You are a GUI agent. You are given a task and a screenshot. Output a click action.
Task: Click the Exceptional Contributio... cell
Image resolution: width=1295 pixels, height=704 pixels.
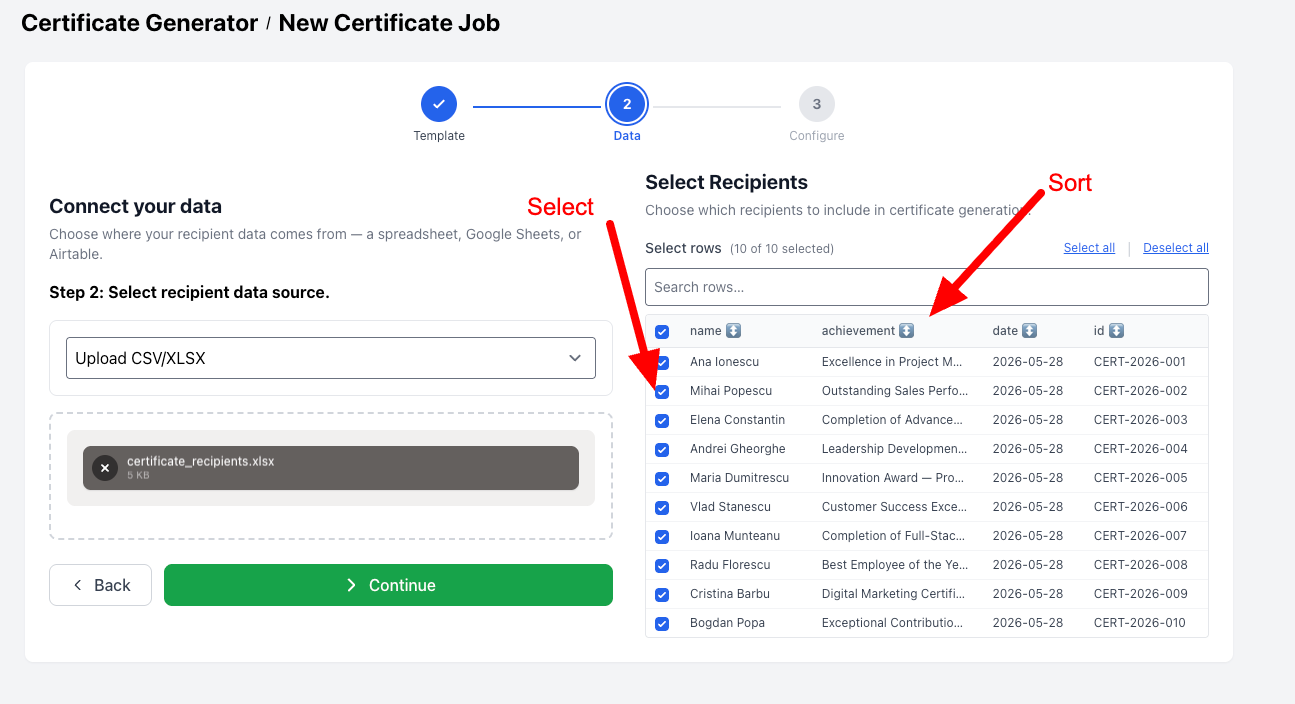(x=893, y=623)
